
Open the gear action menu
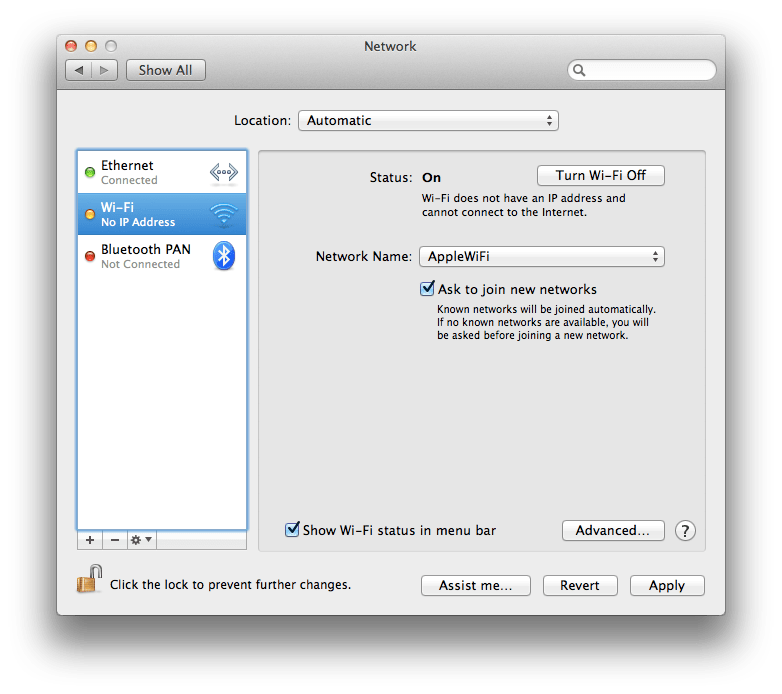[x=142, y=540]
